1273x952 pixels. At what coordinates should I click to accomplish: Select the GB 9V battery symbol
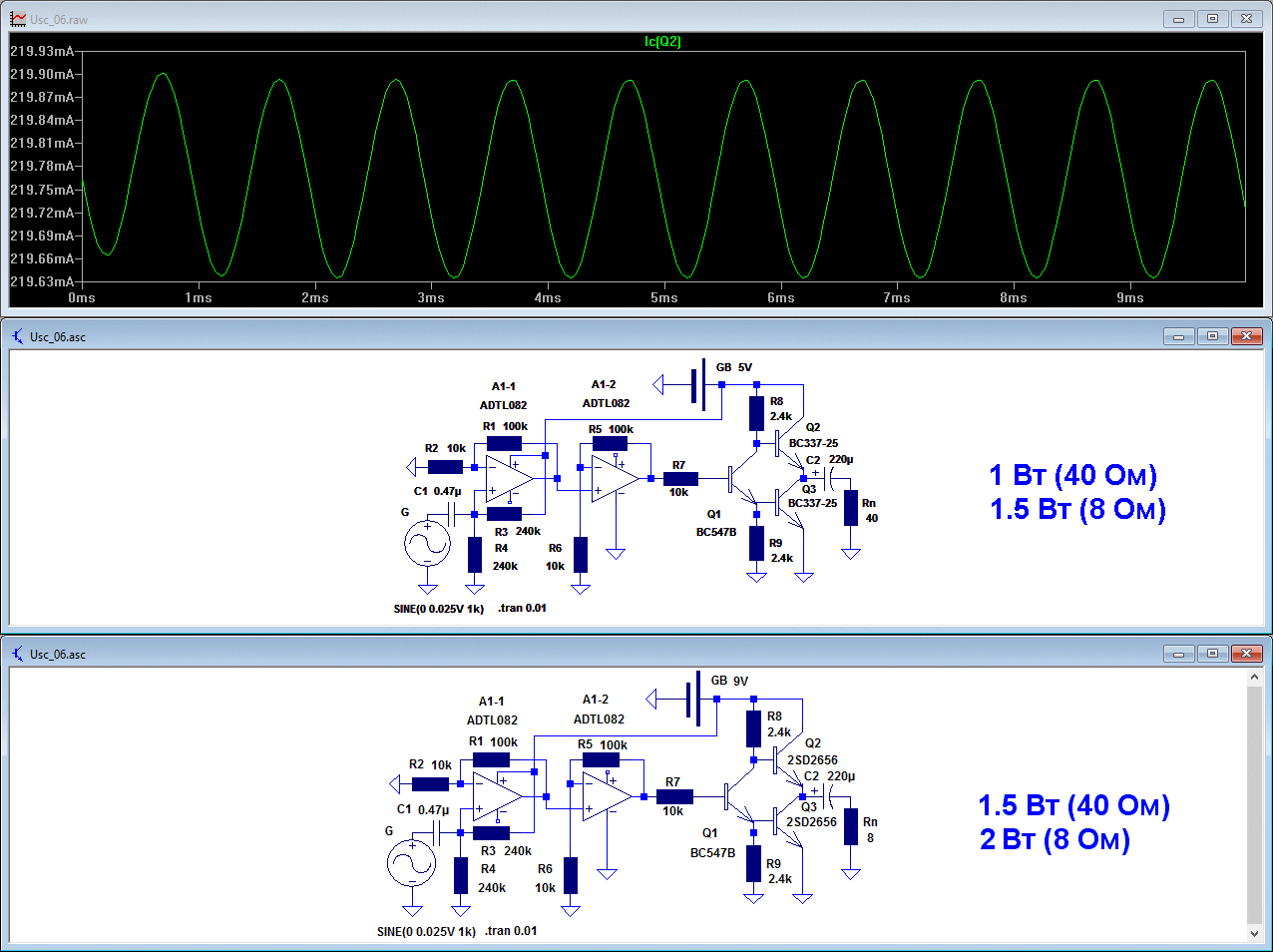[693, 700]
